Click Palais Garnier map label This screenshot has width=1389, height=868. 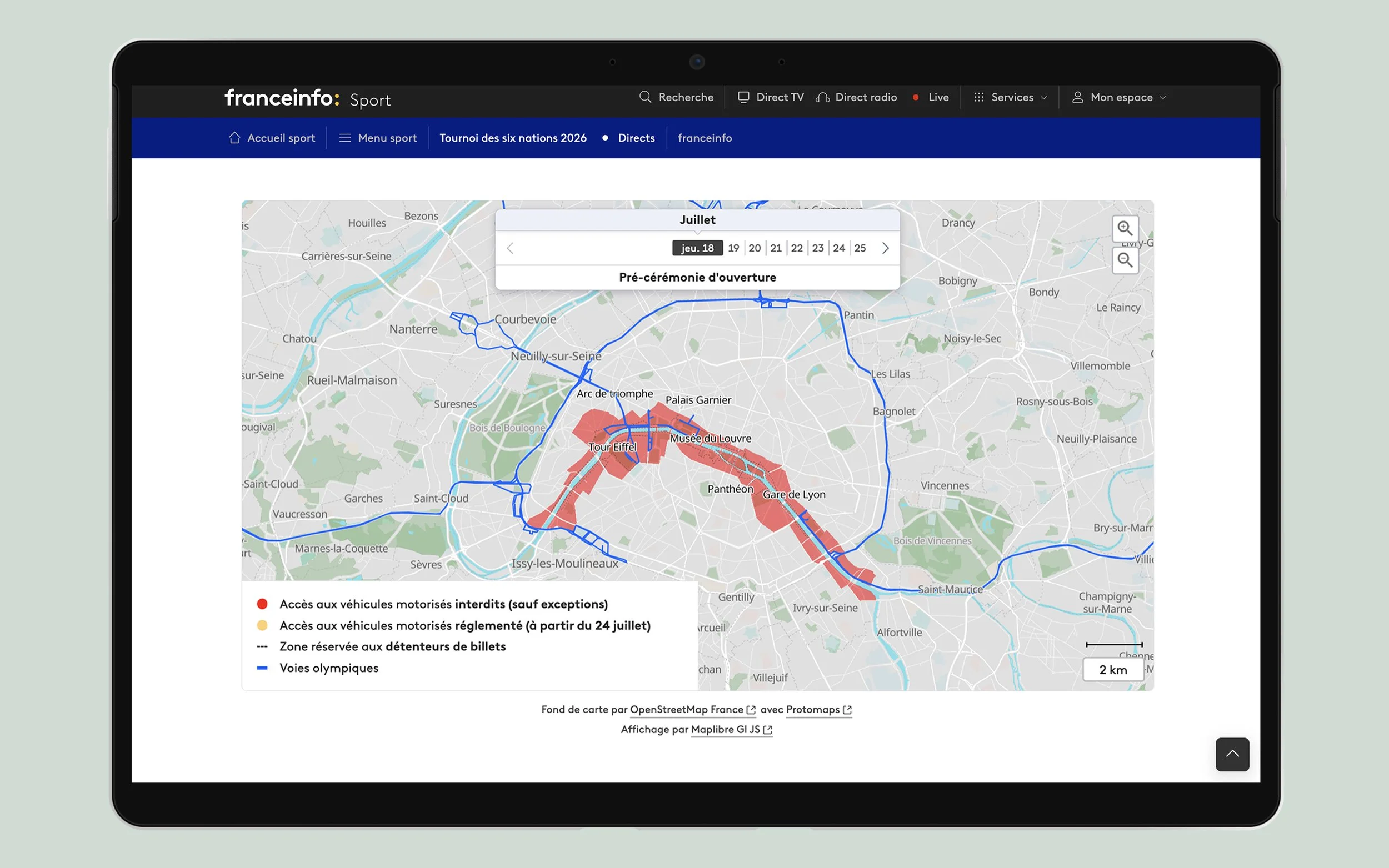click(698, 400)
